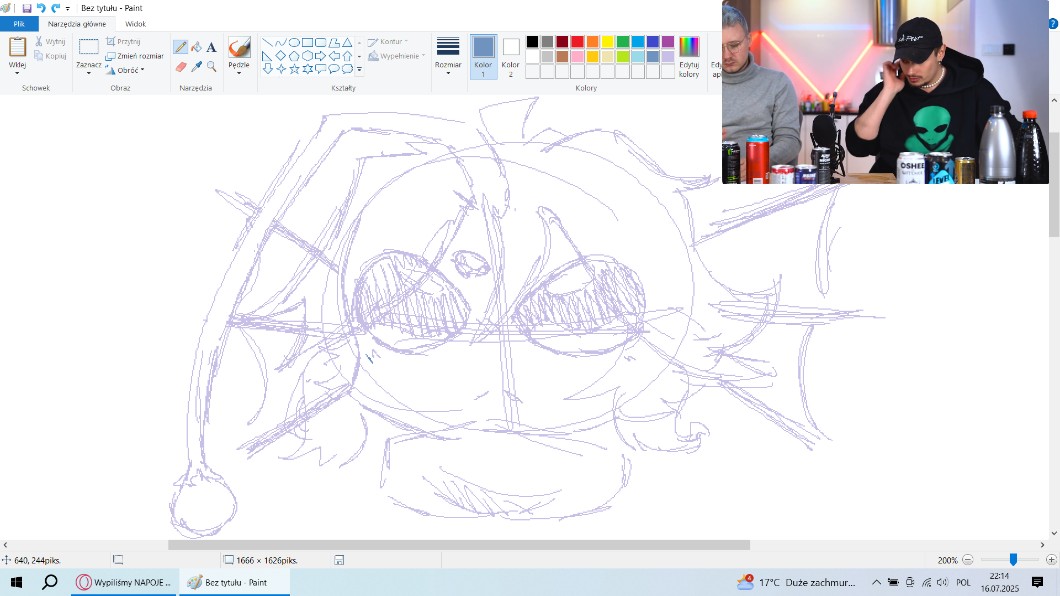Select the Eraser tool

click(x=180, y=67)
